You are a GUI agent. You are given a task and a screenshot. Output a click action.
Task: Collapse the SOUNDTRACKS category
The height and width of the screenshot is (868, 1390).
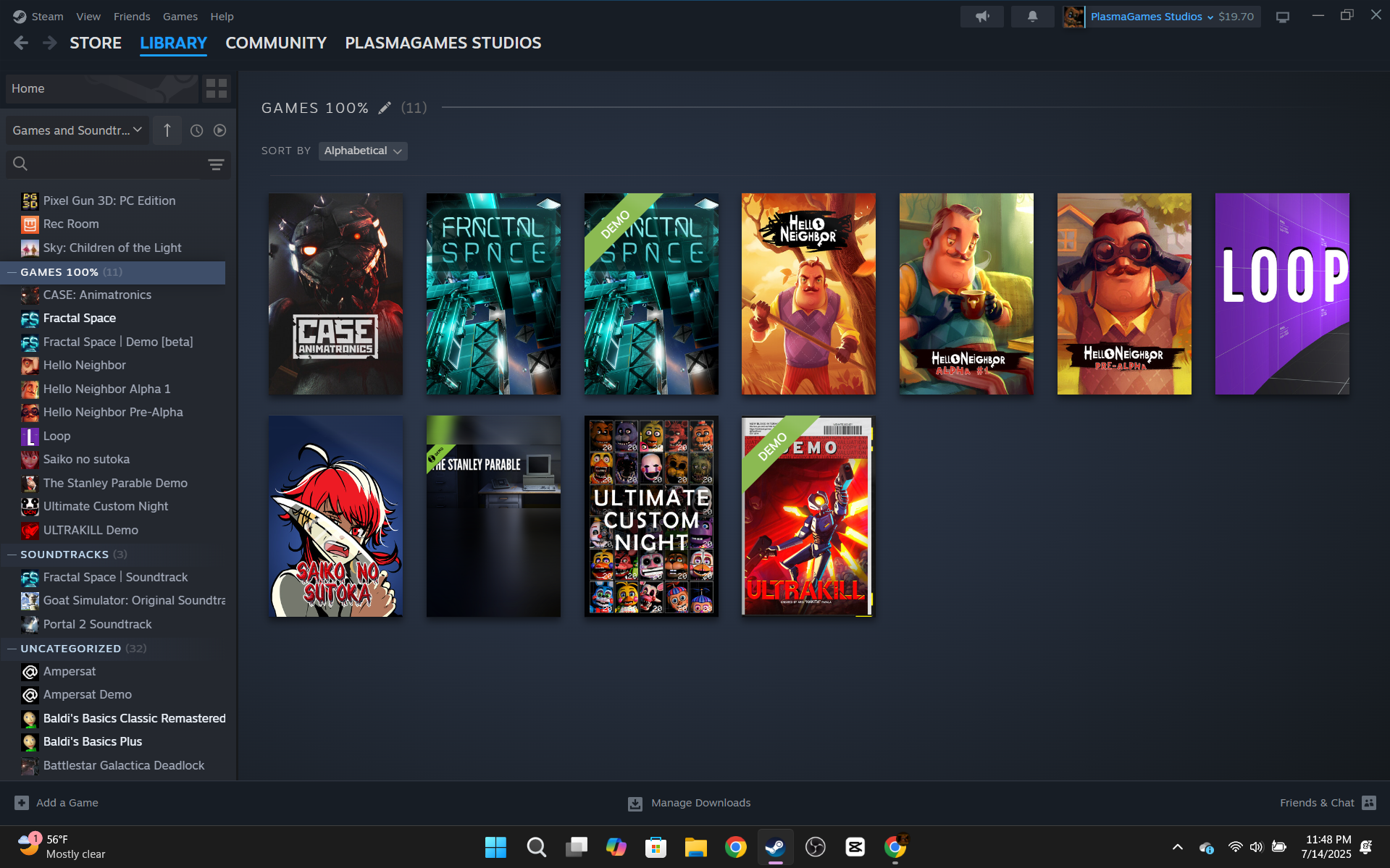click(12, 555)
